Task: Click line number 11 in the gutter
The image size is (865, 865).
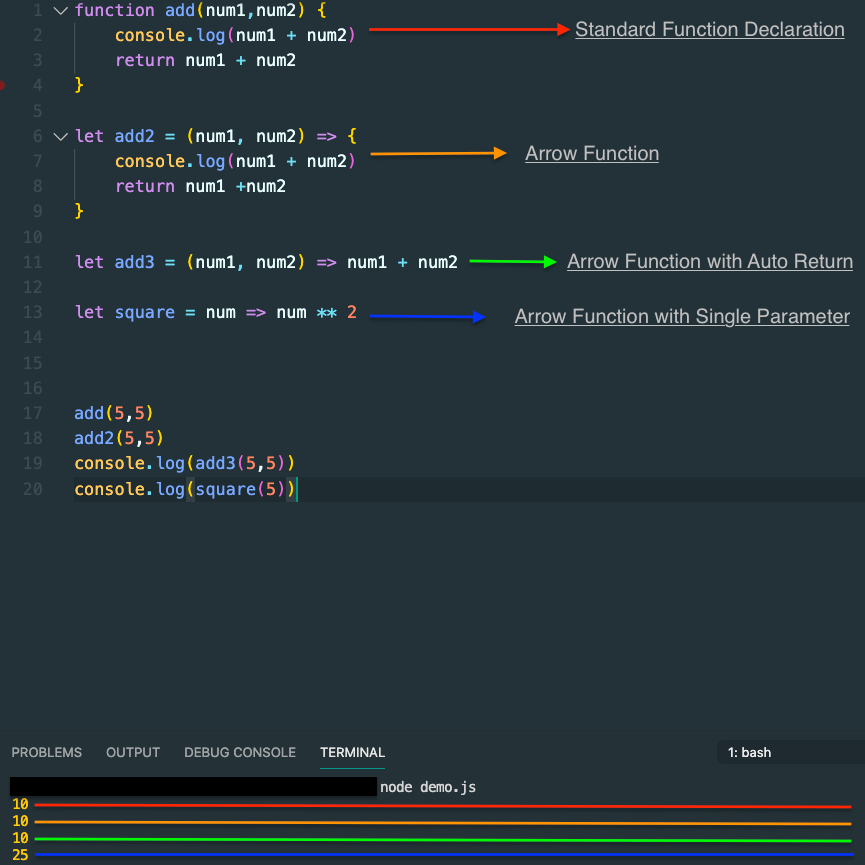Action: click(33, 262)
